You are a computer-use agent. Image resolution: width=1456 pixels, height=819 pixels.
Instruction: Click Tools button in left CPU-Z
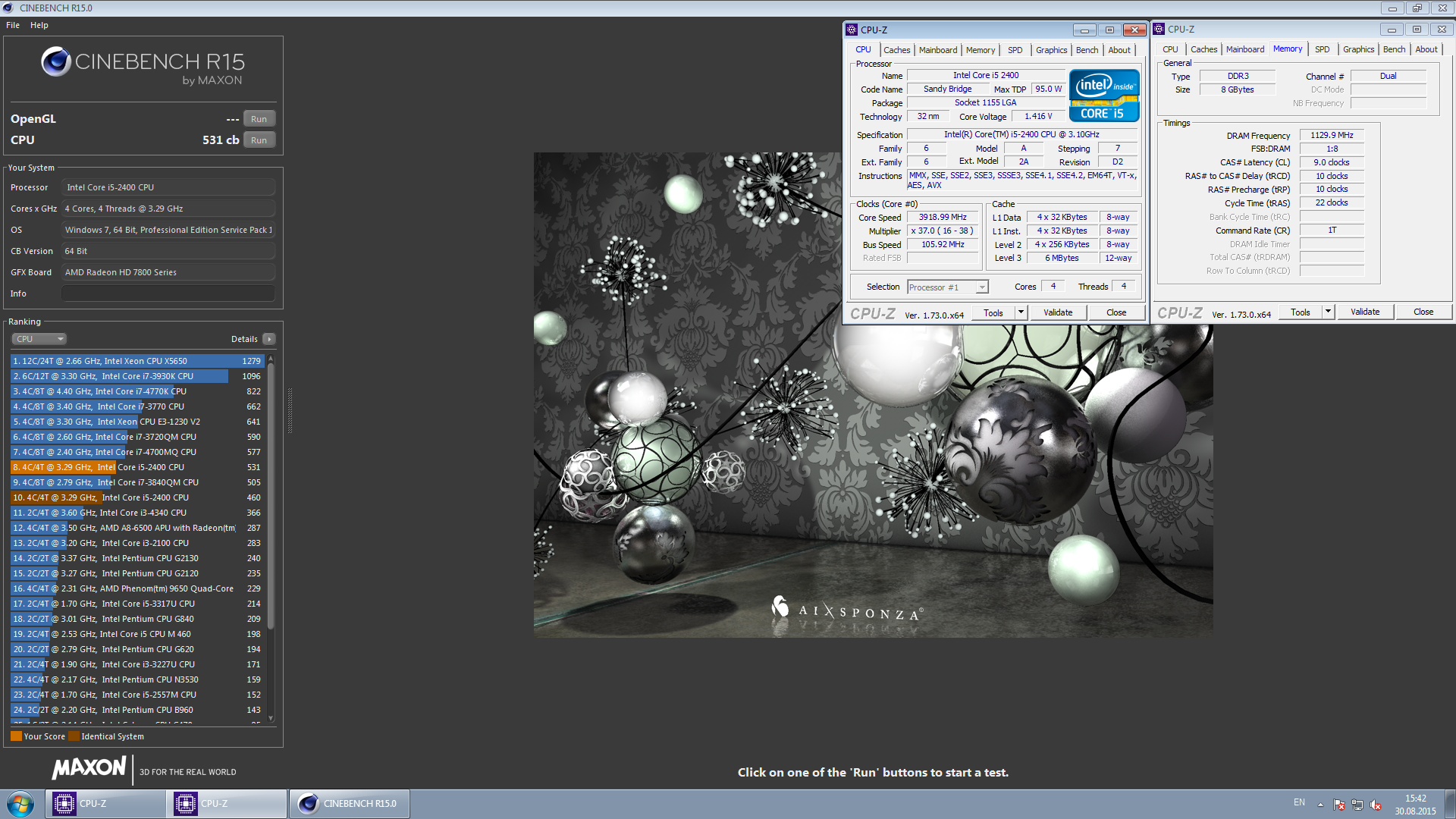(x=993, y=312)
